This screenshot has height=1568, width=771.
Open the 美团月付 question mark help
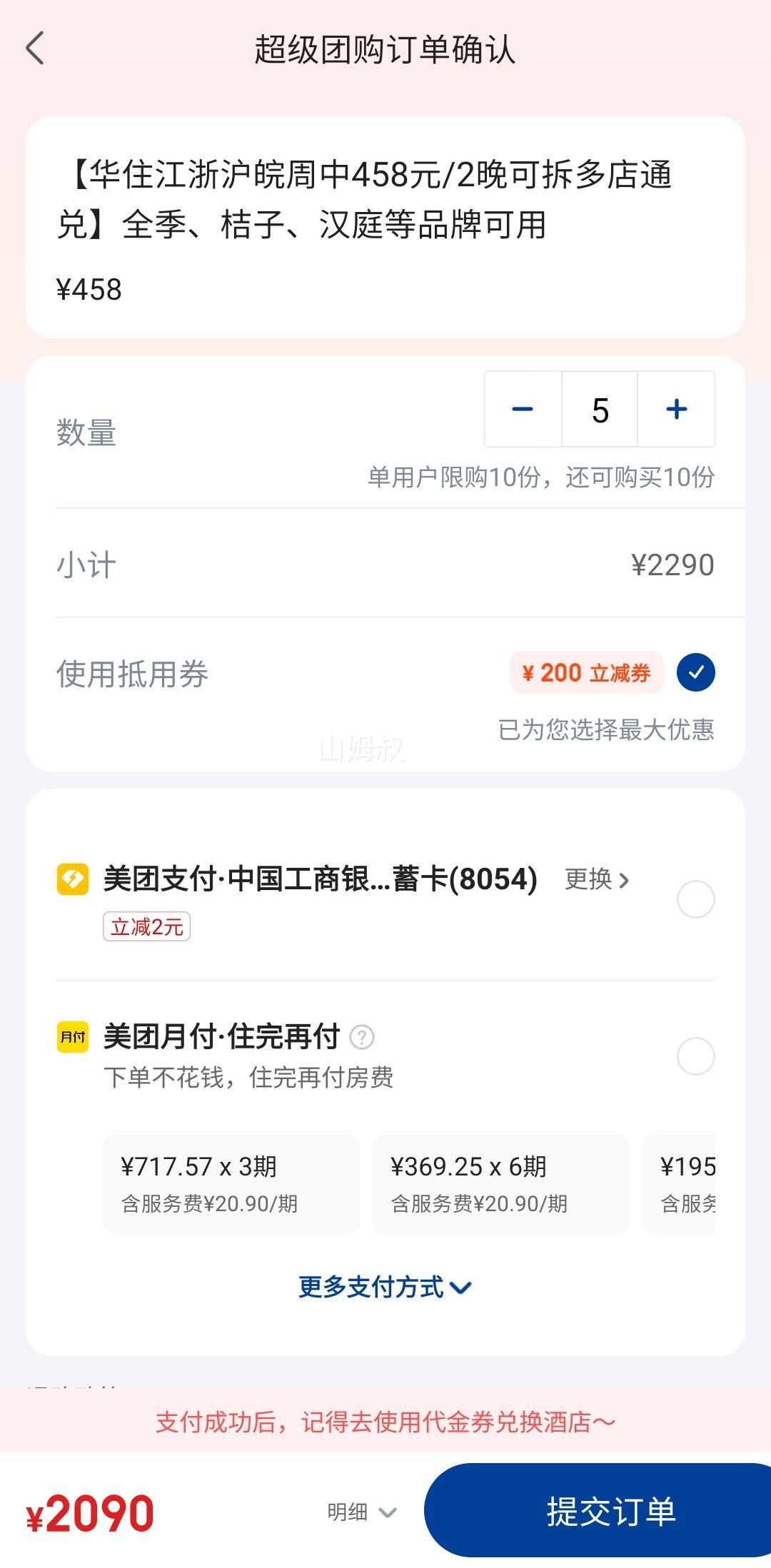(362, 1037)
